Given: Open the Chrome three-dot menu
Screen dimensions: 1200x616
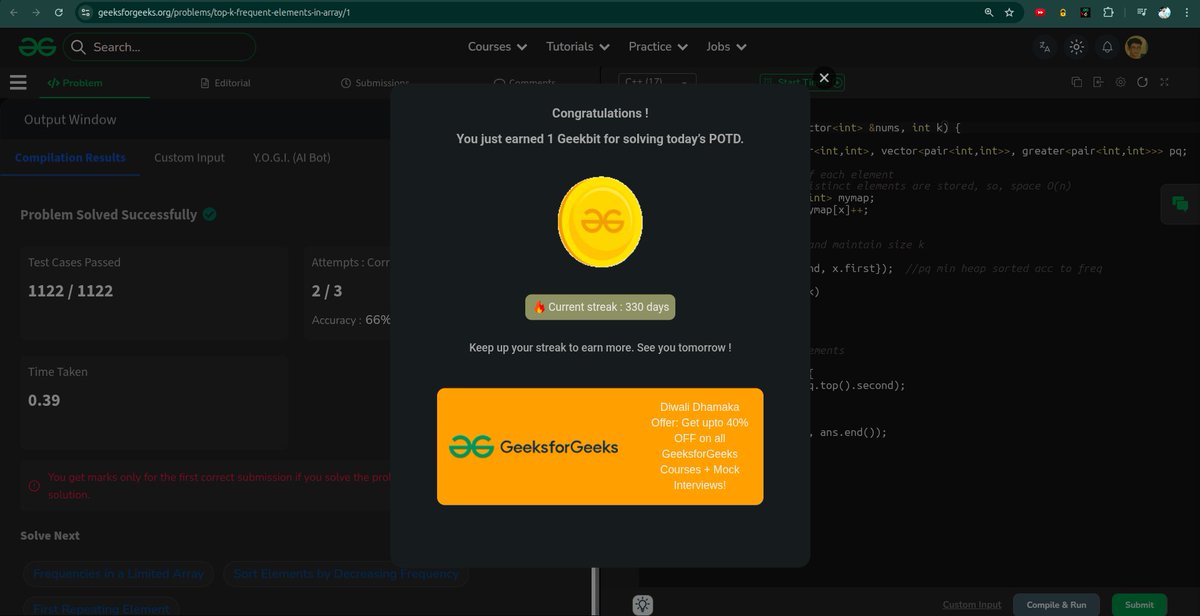Looking at the screenshot, I should [x=1187, y=13].
